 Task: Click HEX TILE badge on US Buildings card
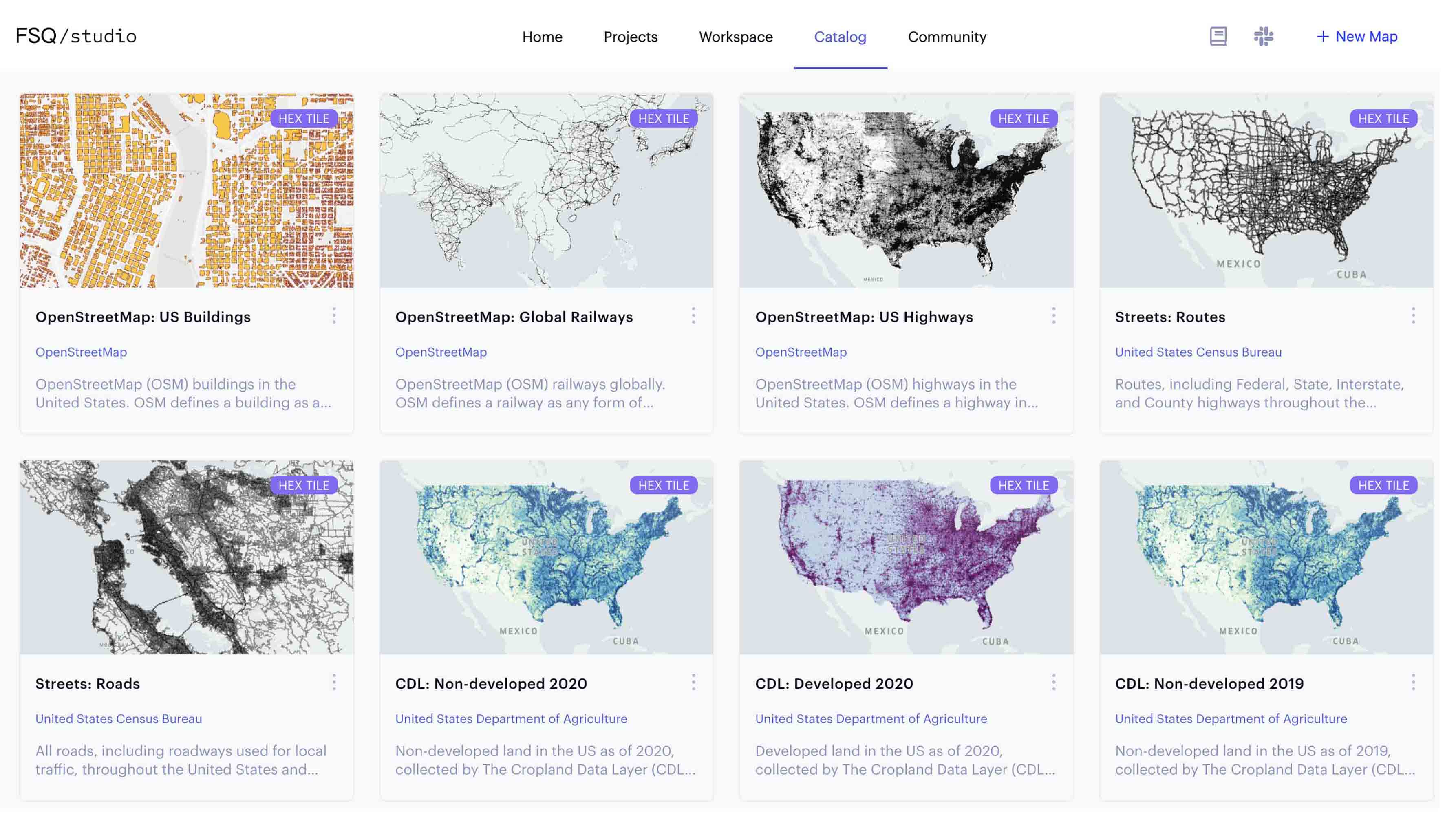pos(304,118)
